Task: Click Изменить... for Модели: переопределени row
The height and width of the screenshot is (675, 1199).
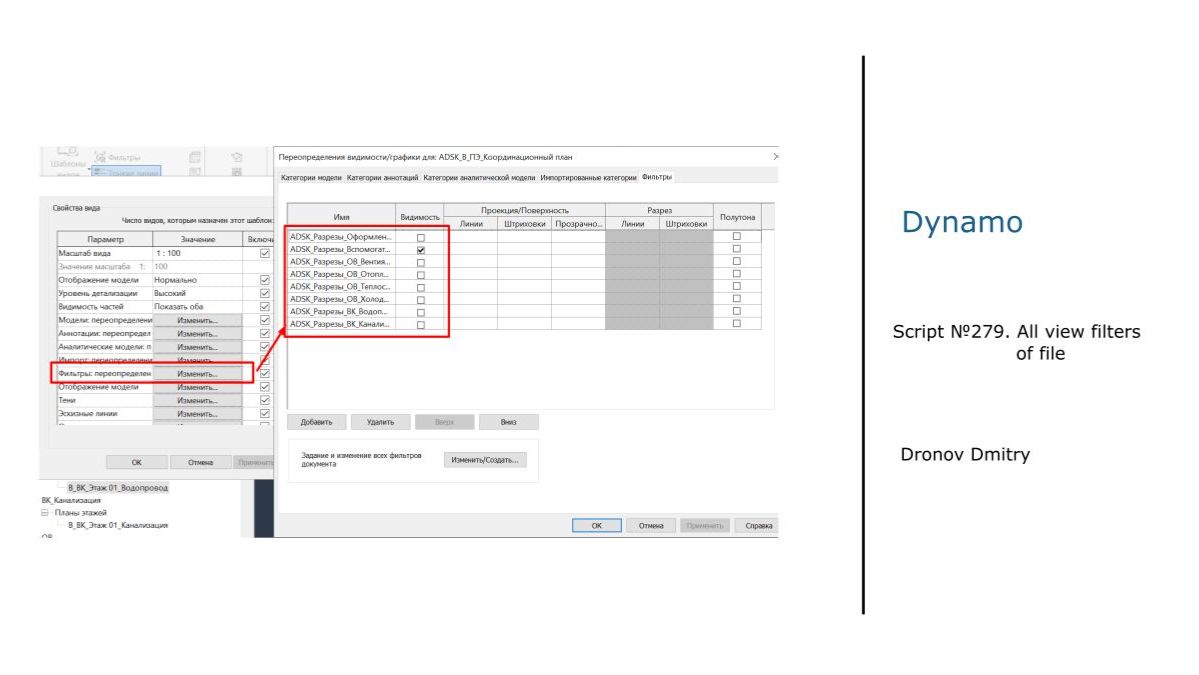Action: point(197,320)
